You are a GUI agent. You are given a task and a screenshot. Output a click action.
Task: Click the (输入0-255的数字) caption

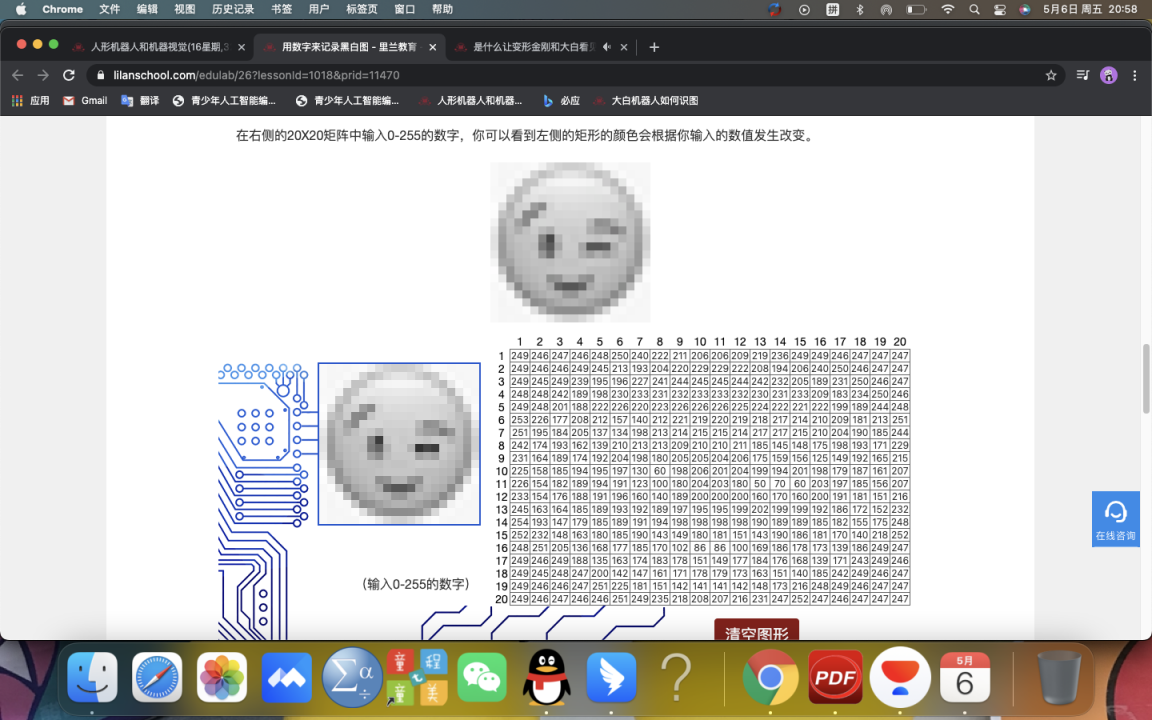click(x=416, y=584)
